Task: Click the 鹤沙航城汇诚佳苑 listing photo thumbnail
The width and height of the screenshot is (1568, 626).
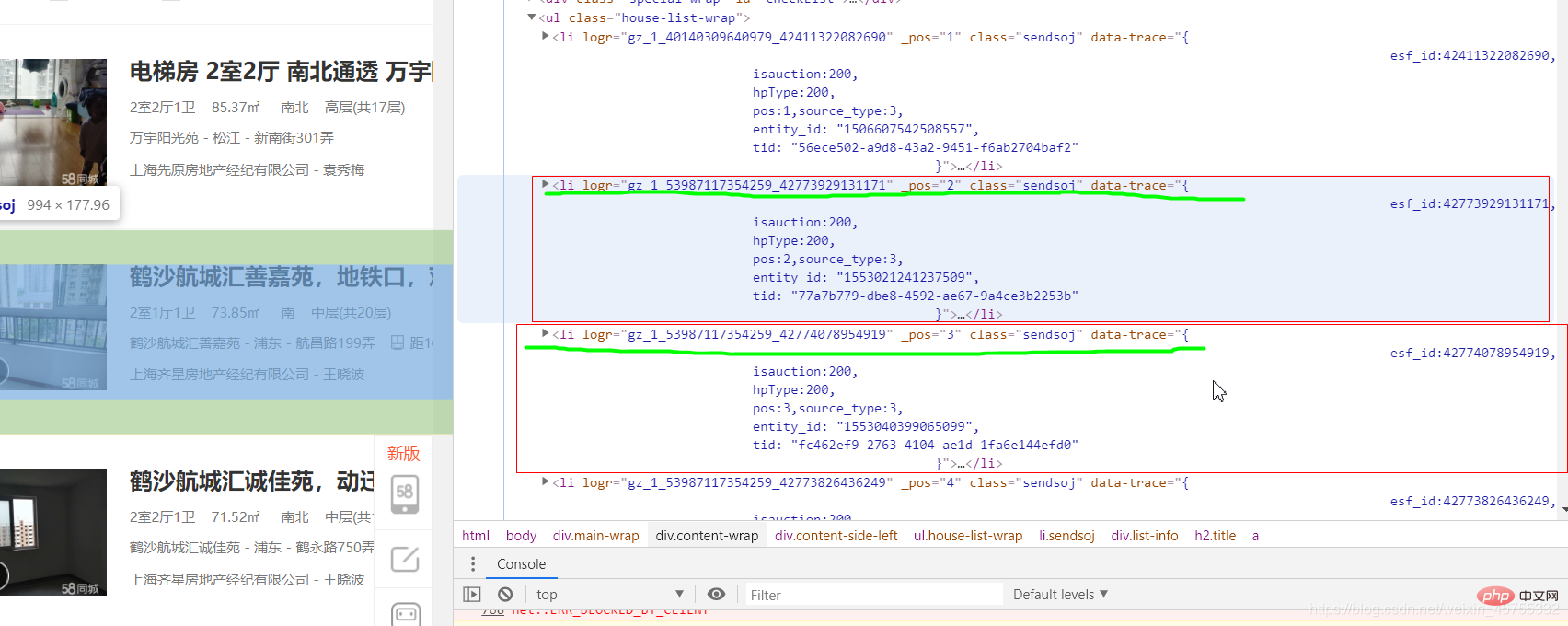Action: pos(53,531)
